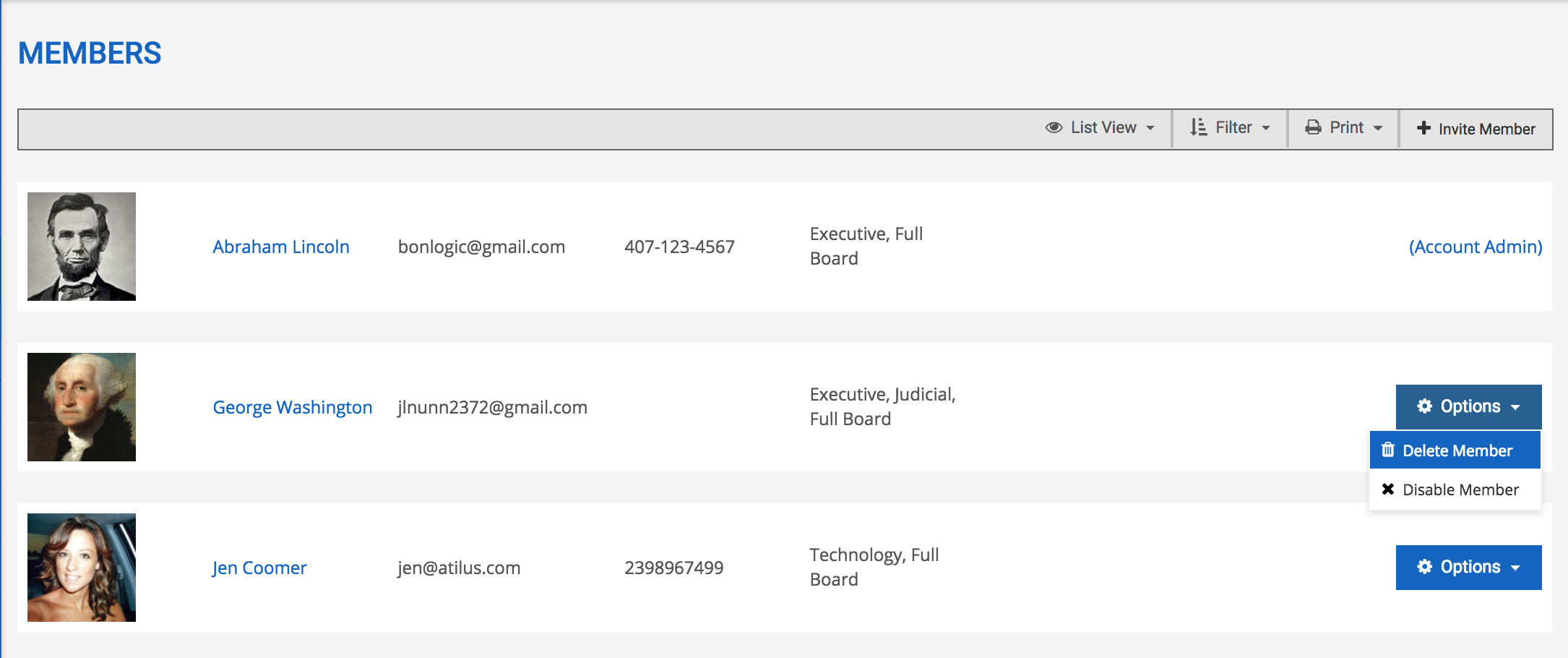This screenshot has width=1568, height=658.
Task: Open George Washington's profile link
Action: 293,408
